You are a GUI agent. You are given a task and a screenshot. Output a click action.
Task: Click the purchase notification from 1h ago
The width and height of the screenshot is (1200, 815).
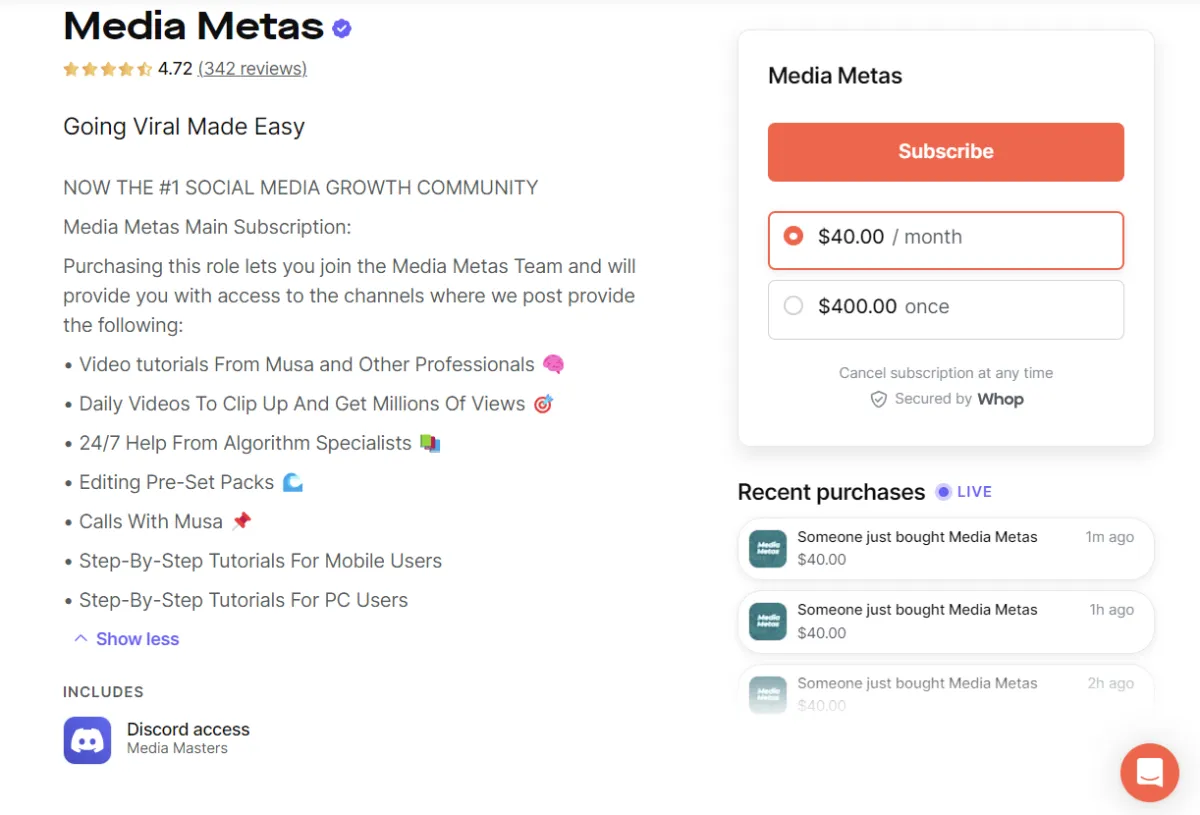pos(945,621)
